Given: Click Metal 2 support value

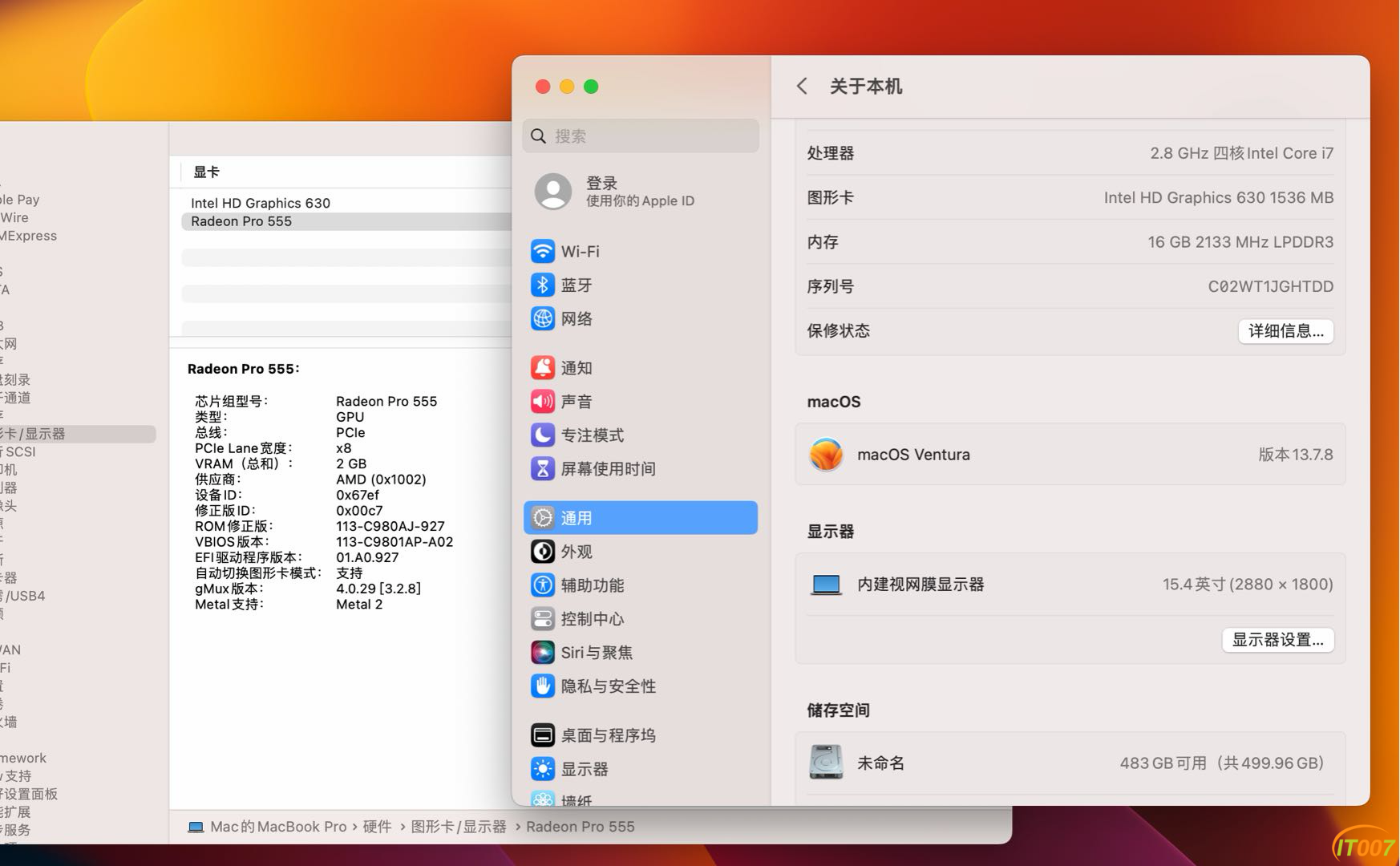Looking at the screenshot, I should point(359,605).
